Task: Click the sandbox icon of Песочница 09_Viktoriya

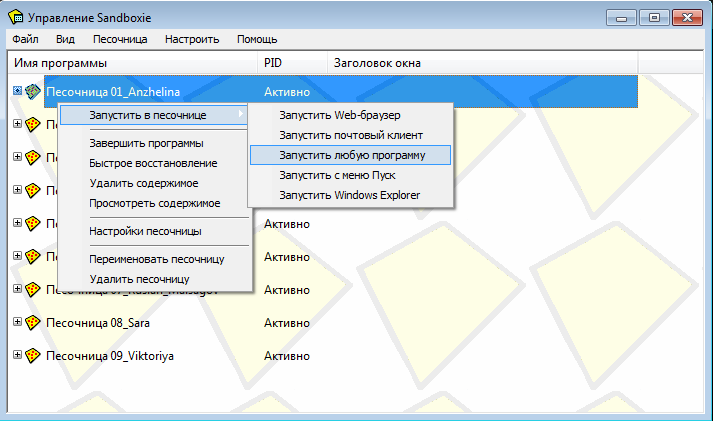Action: click(33, 356)
